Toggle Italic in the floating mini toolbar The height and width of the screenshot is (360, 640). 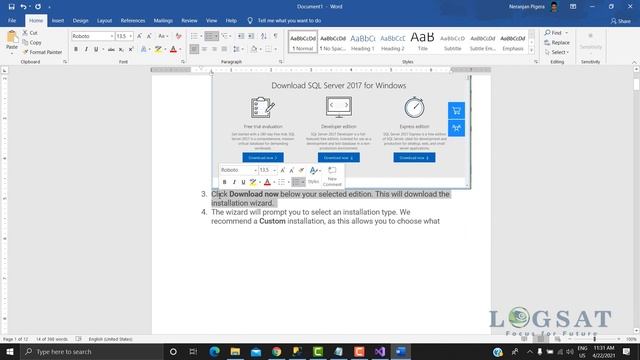point(234,182)
